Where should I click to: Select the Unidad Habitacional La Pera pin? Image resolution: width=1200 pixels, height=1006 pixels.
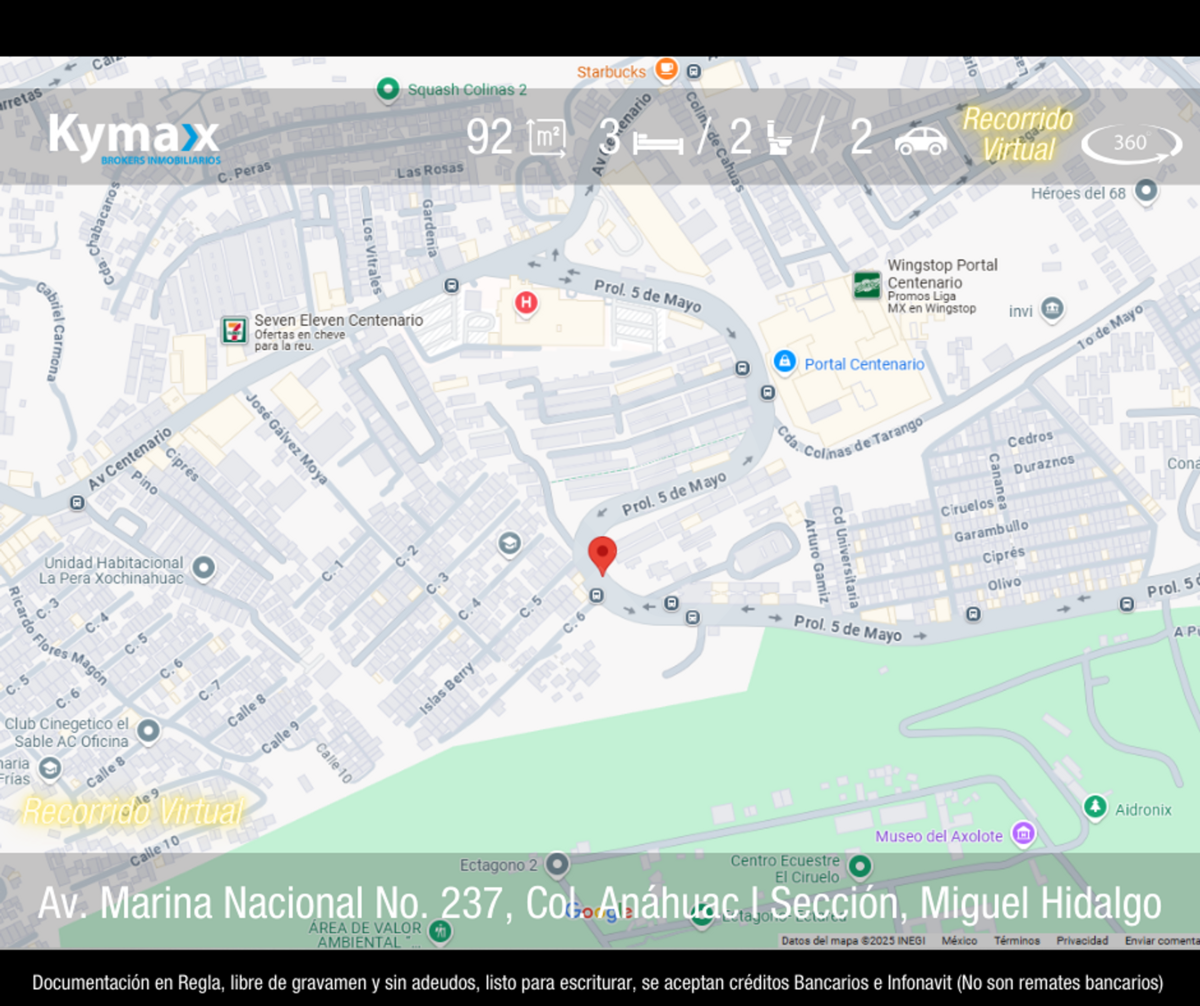[204, 569]
